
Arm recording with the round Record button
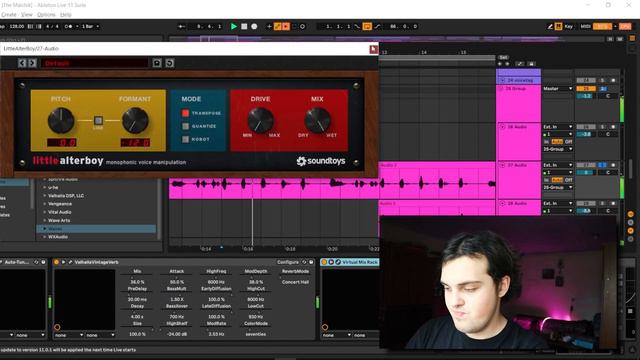(254, 26)
